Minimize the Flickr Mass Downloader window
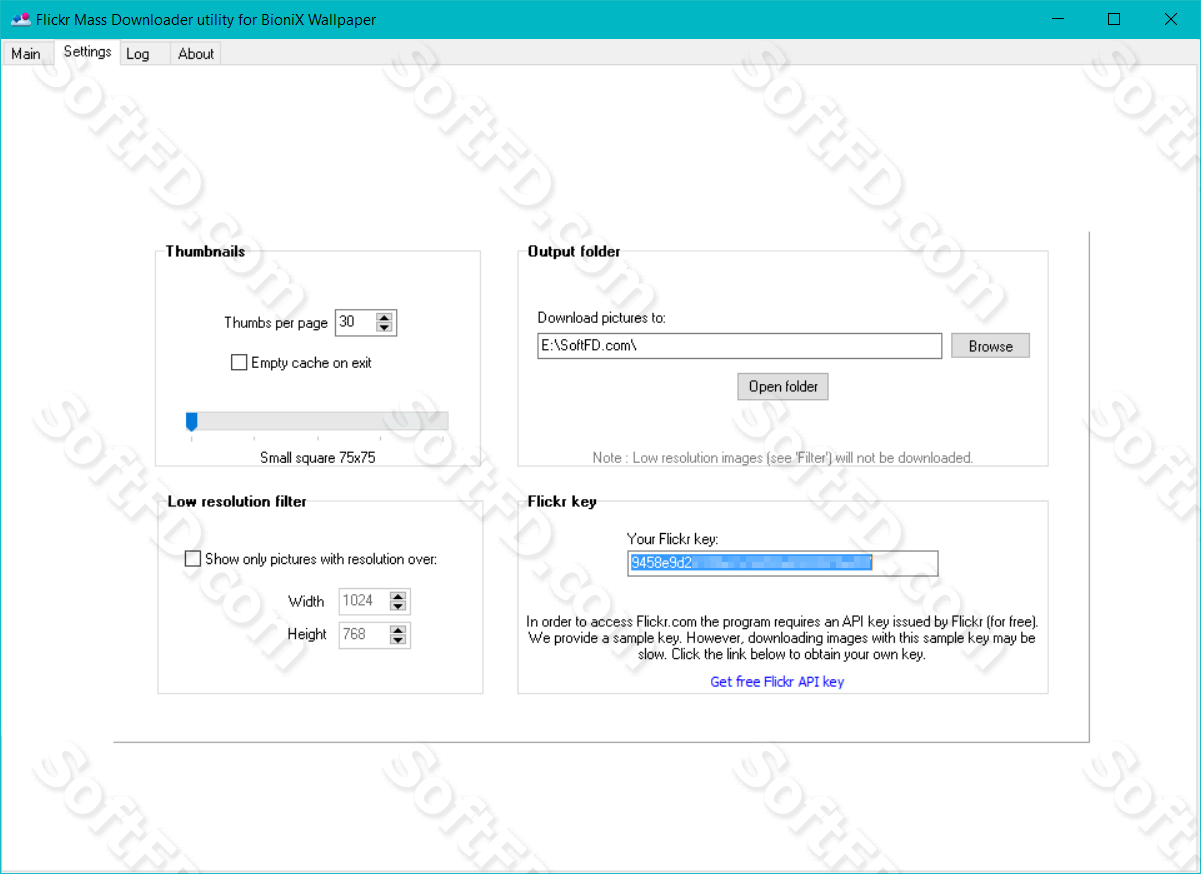Image resolution: width=1201 pixels, height=874 pixels. [x=1057, y=19]
